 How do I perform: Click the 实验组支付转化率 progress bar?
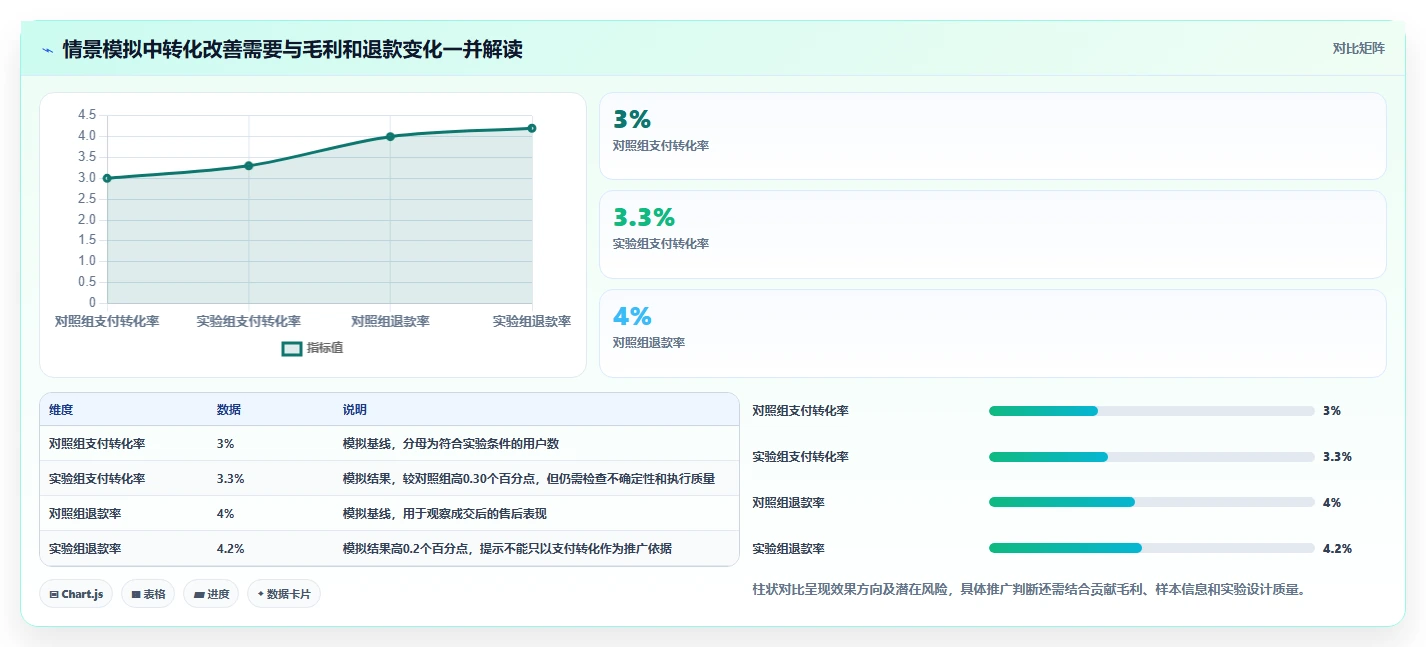coord(1151,457)
